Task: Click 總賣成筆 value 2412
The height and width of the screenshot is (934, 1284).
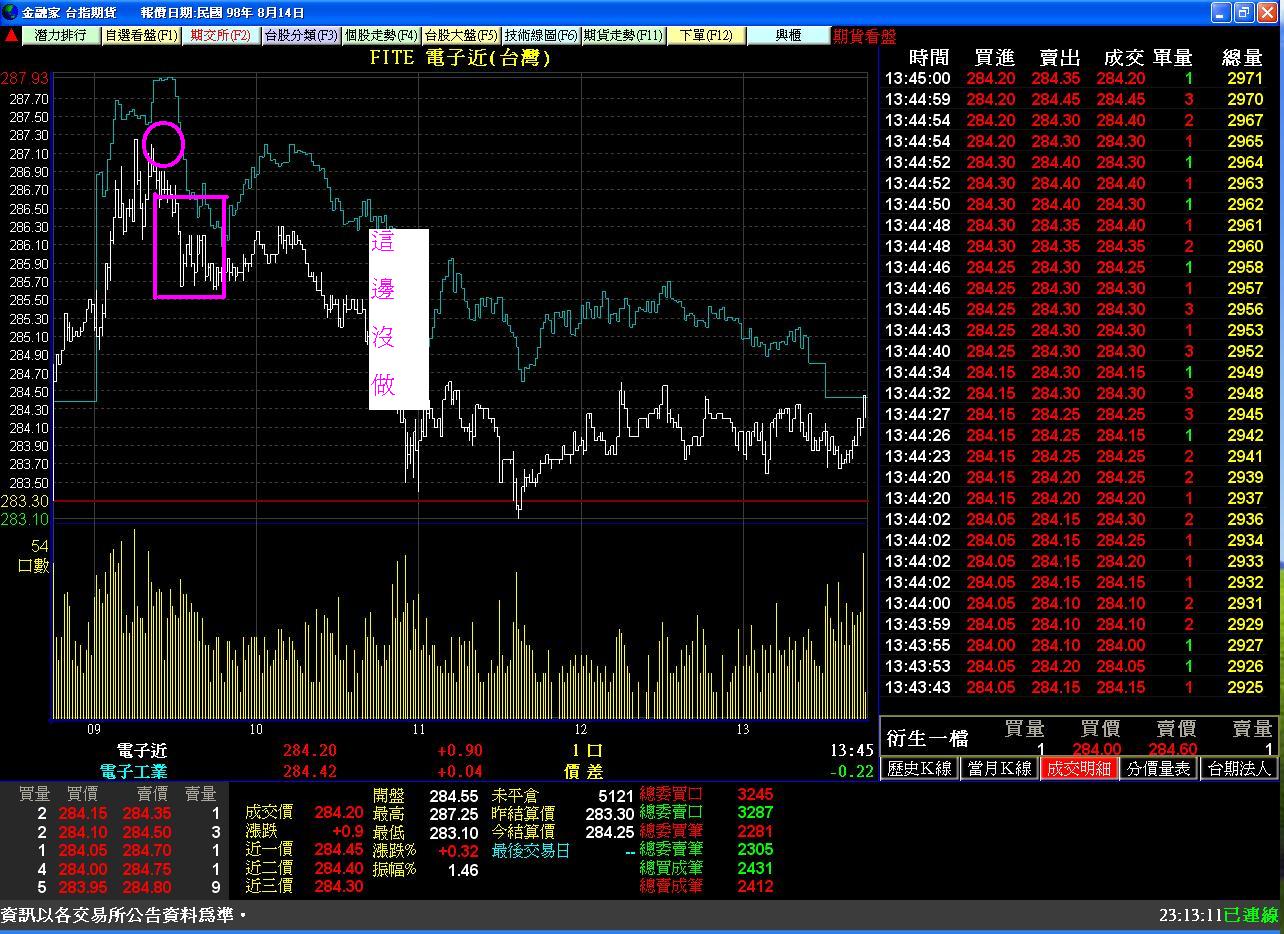Action: (755, 885)
